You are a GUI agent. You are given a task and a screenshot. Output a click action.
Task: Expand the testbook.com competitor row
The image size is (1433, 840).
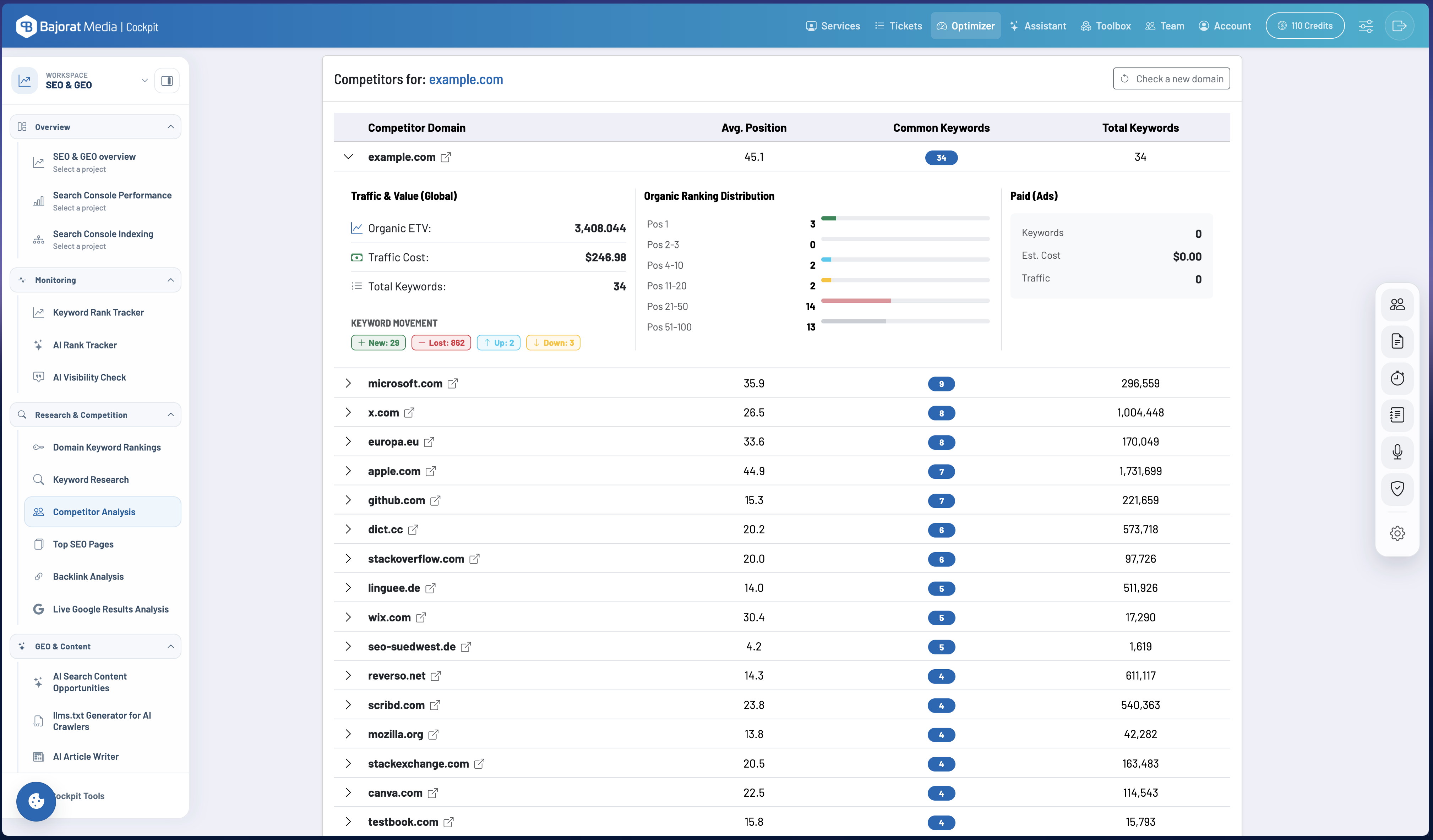click(x=348, y=822)
